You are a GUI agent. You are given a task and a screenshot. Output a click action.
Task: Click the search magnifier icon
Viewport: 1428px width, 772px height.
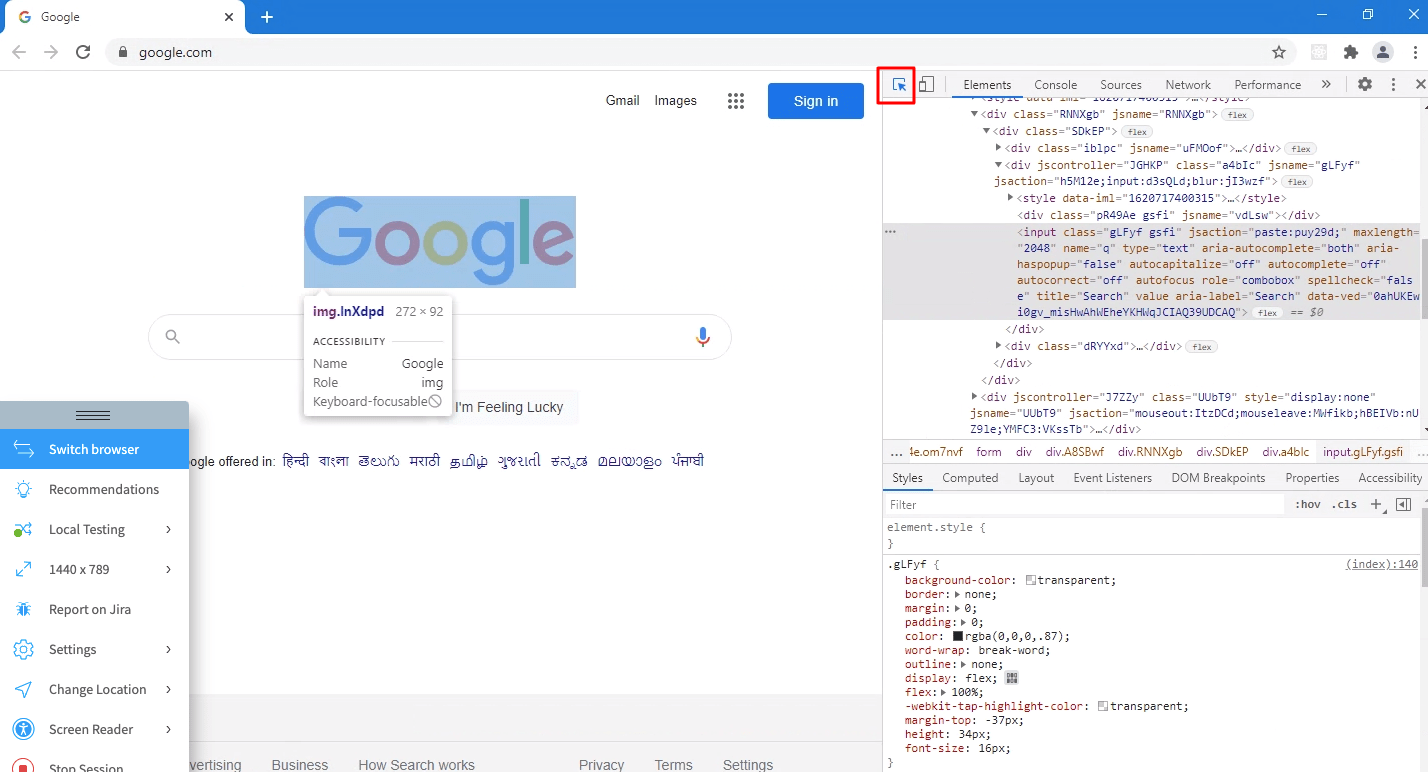[172, 337]
